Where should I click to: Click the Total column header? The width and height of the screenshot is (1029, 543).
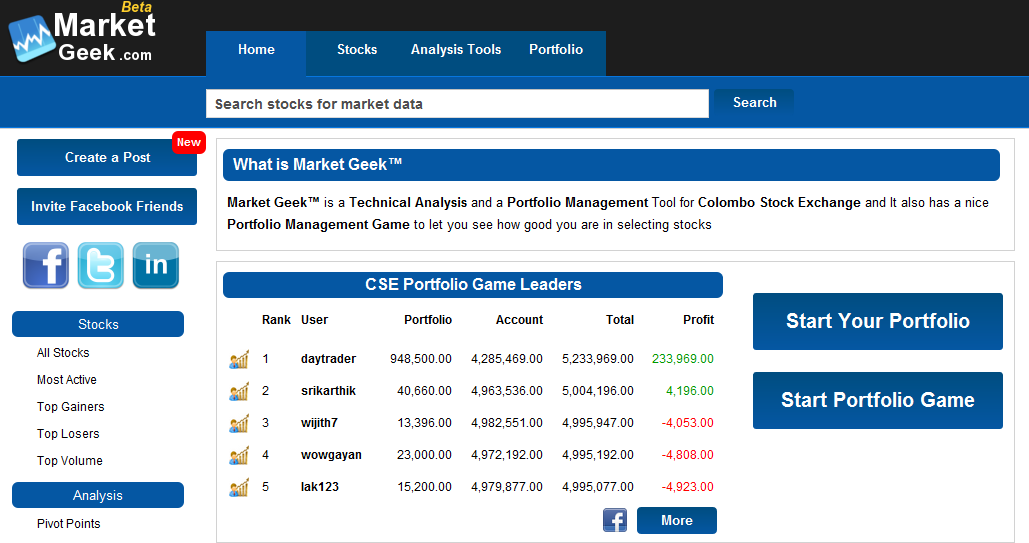[x=620, y=320]
